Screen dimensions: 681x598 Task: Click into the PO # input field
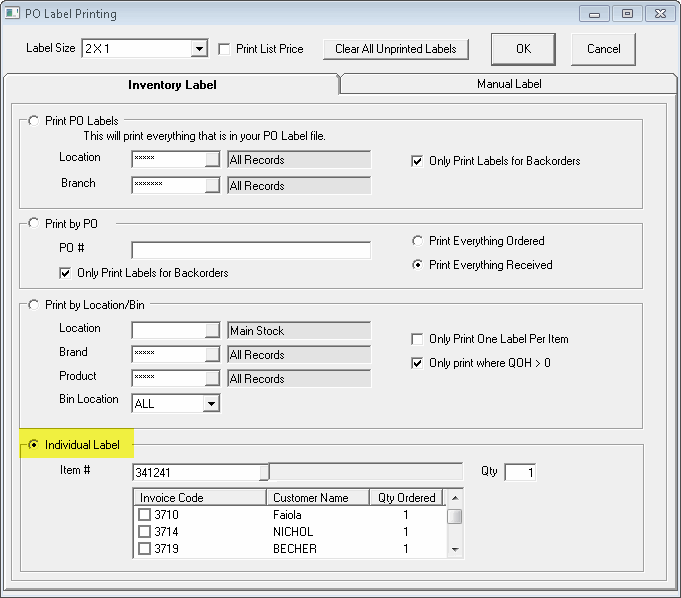point(250,250)
